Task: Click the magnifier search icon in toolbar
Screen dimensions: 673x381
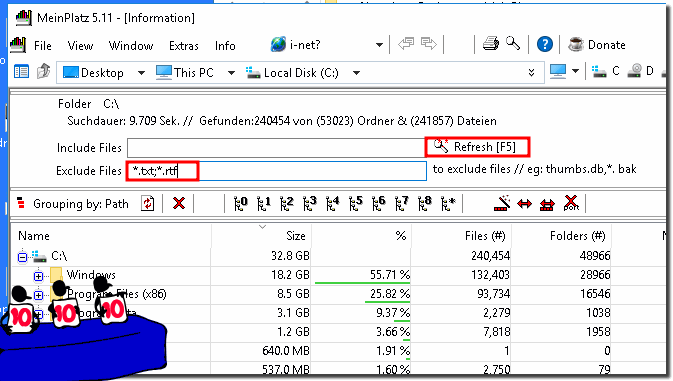Action: coord(513,44)
